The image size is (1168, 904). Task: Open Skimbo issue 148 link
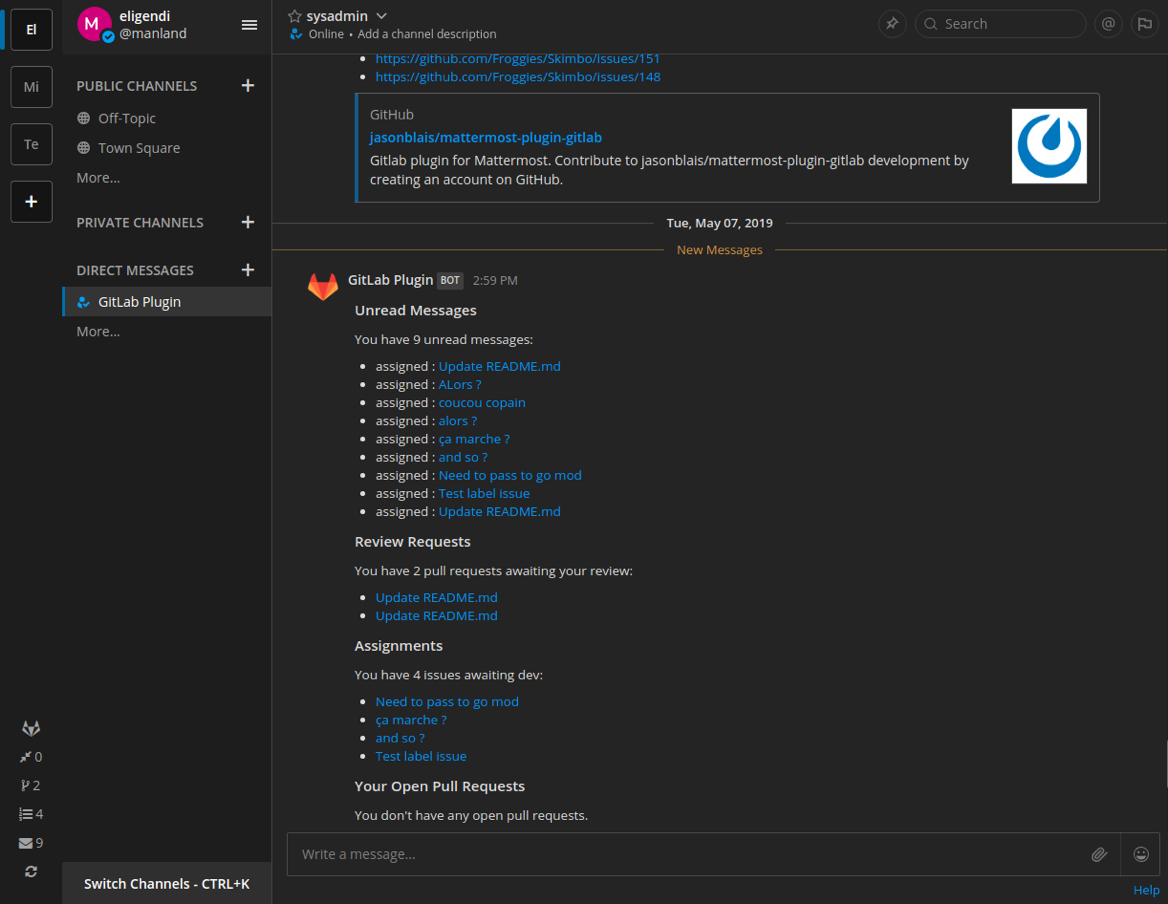[518, 77]
